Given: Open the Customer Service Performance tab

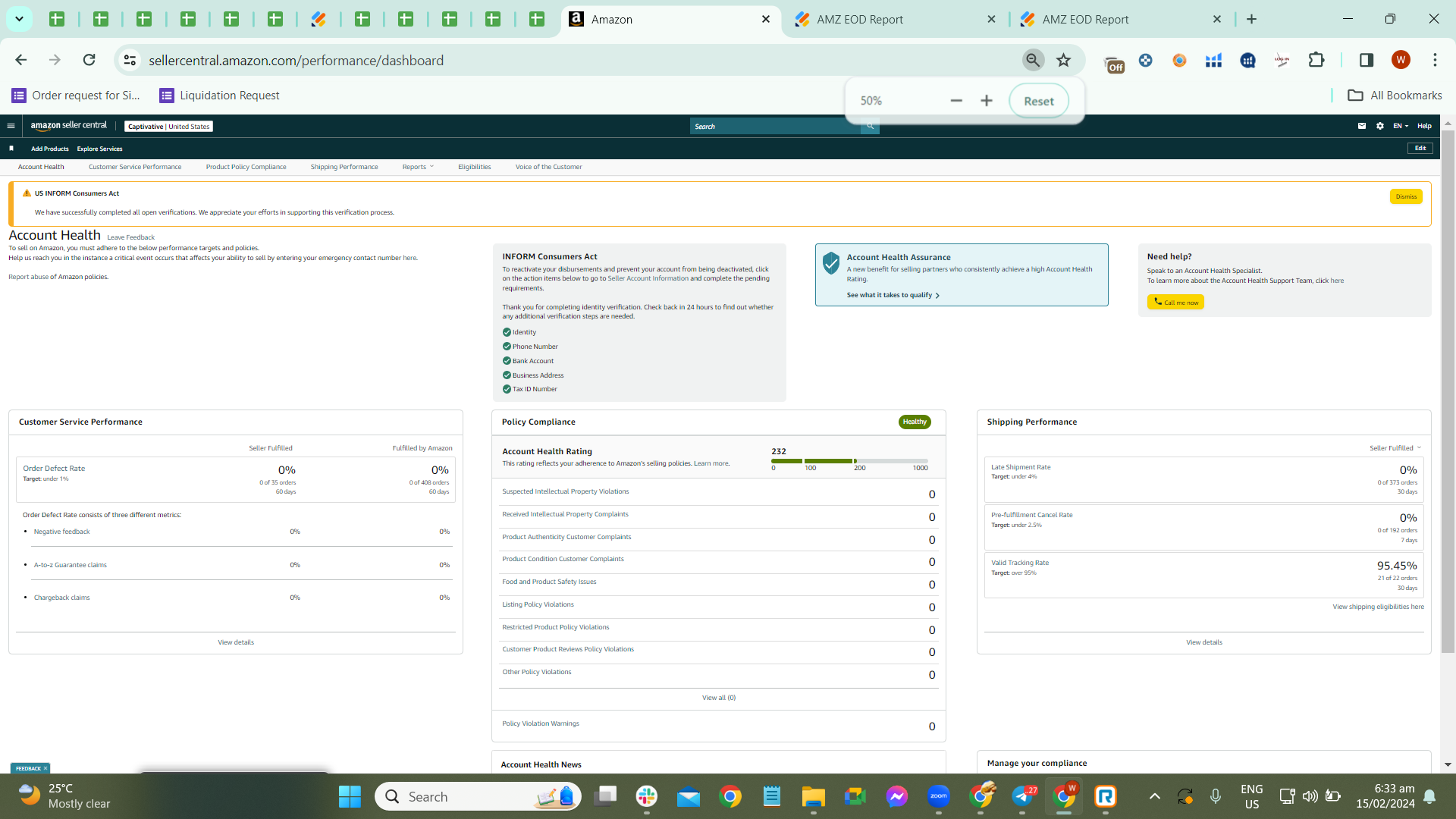Looking at the screenshot, I should tap(135, 167).
